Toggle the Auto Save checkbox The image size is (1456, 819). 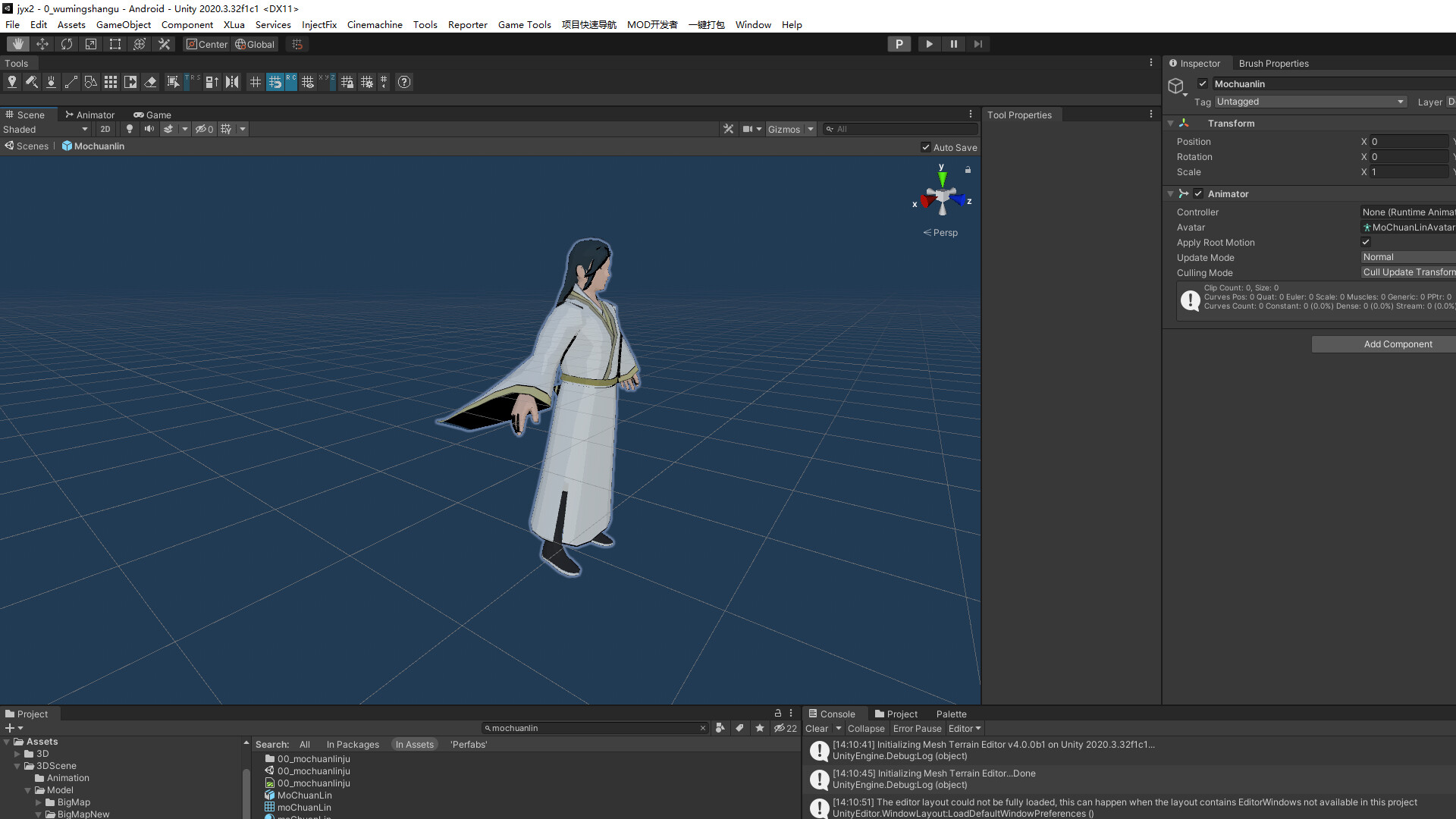click(x=926, y=147)
